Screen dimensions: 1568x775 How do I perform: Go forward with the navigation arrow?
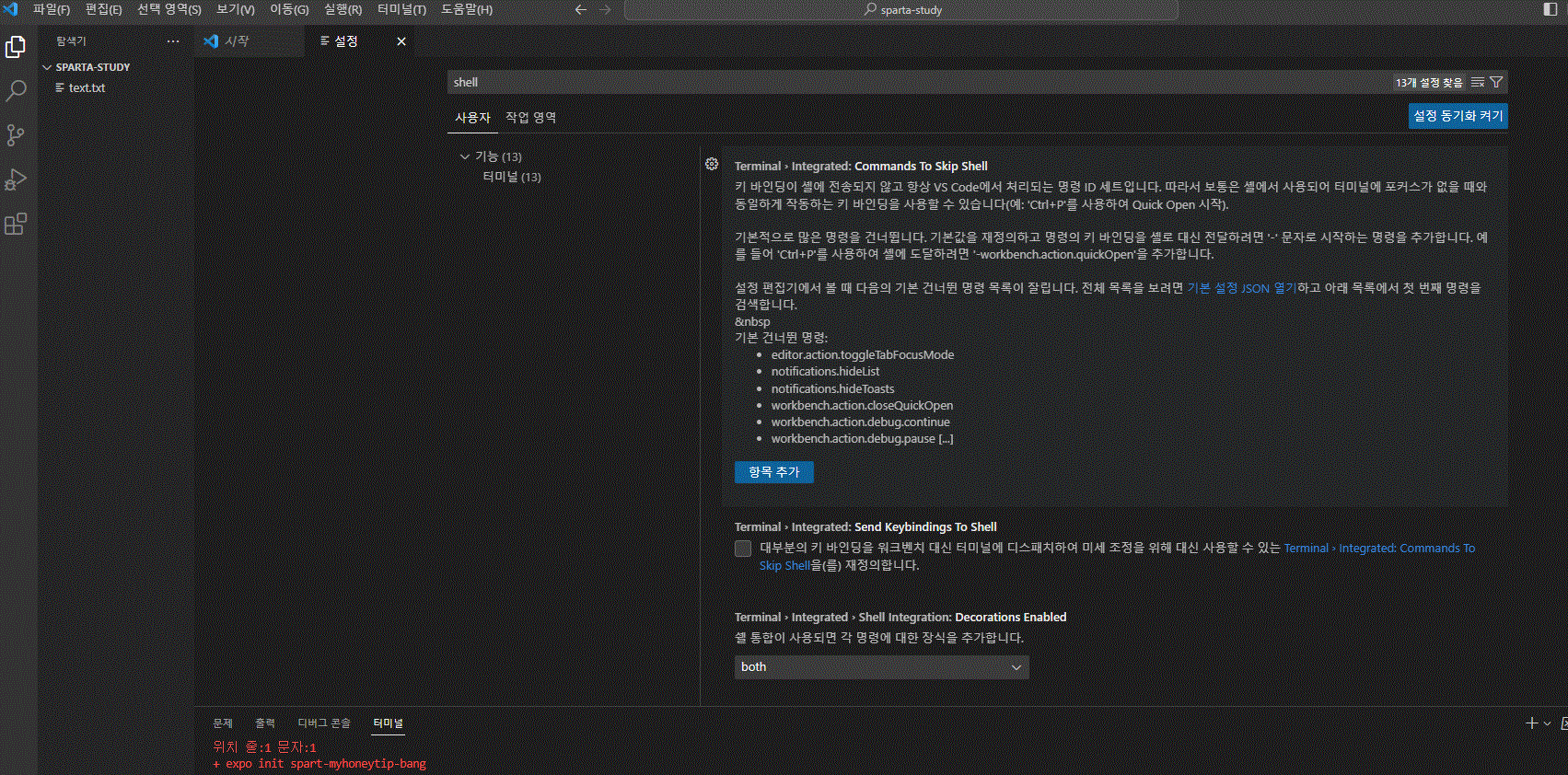(605, 9)
